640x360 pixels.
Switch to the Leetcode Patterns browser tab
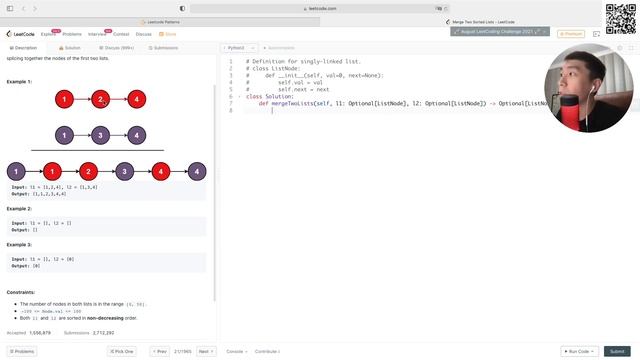160,22
